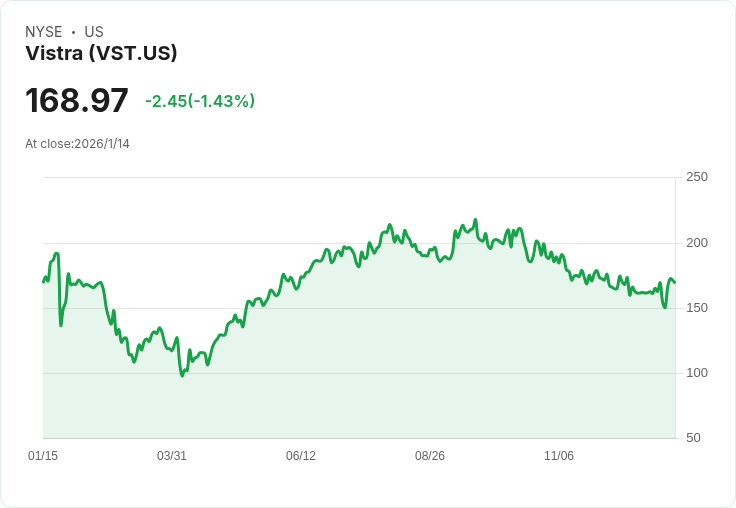Click the -2.45(-1.43%) price change
Viewport: 736px width, 508px height.
[x=200, y=101]
